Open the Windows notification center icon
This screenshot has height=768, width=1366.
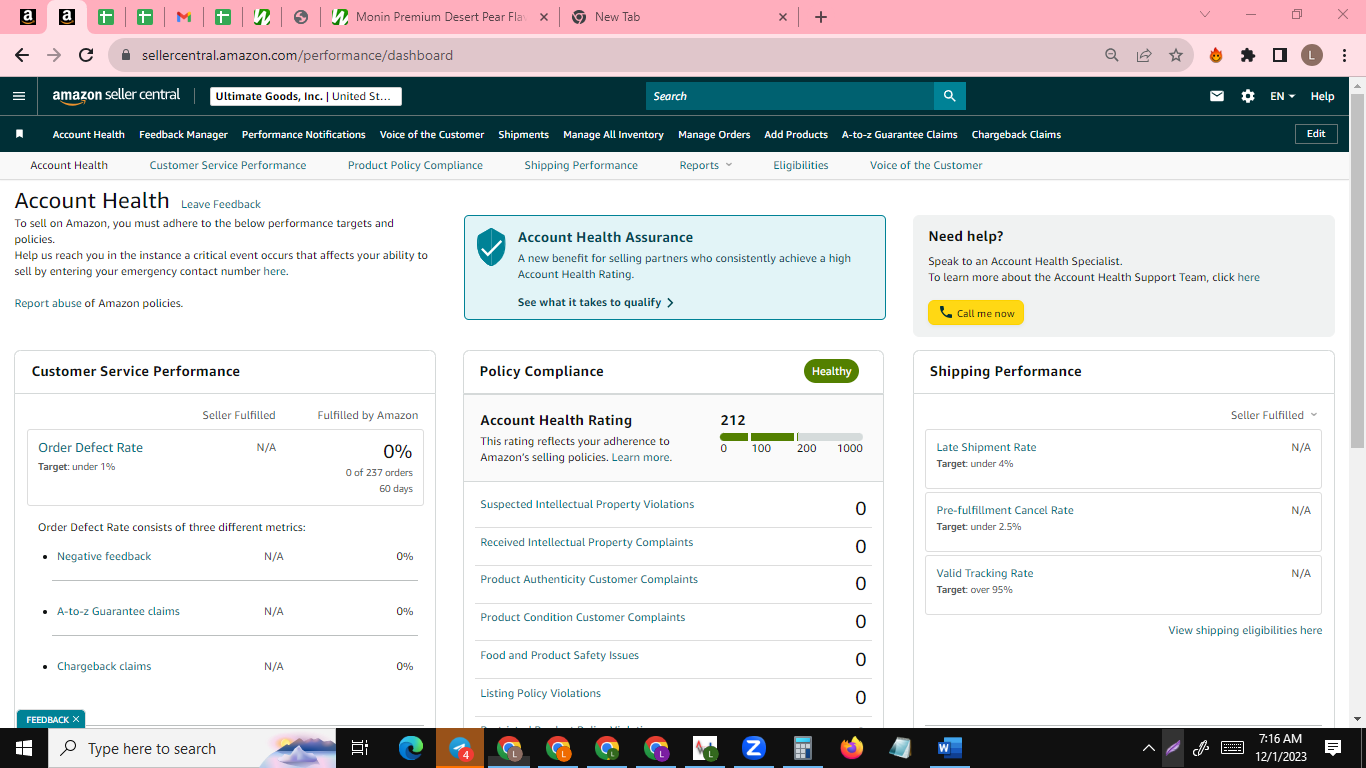(1333, 748)
